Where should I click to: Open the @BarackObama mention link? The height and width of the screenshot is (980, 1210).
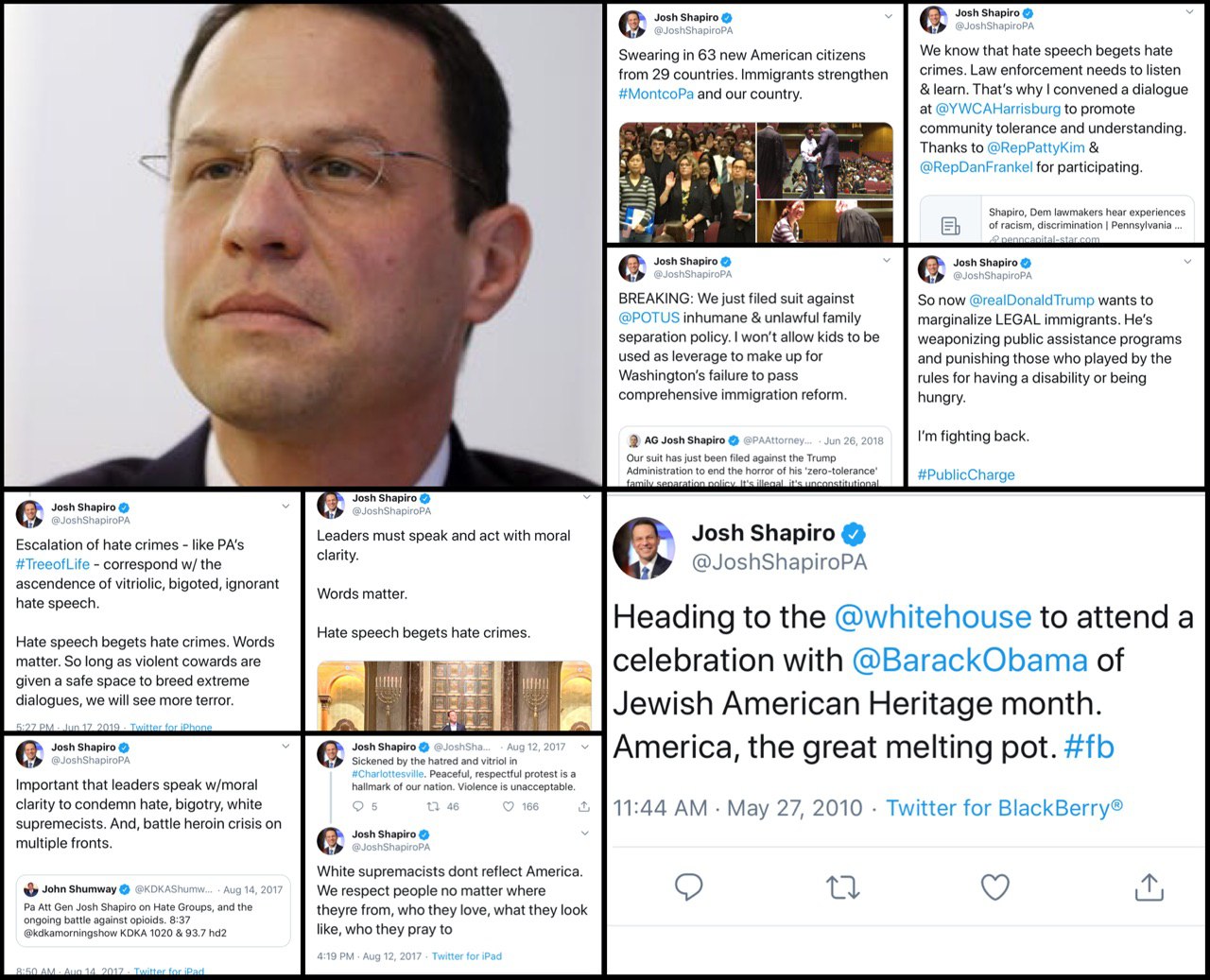click(970, 660)
